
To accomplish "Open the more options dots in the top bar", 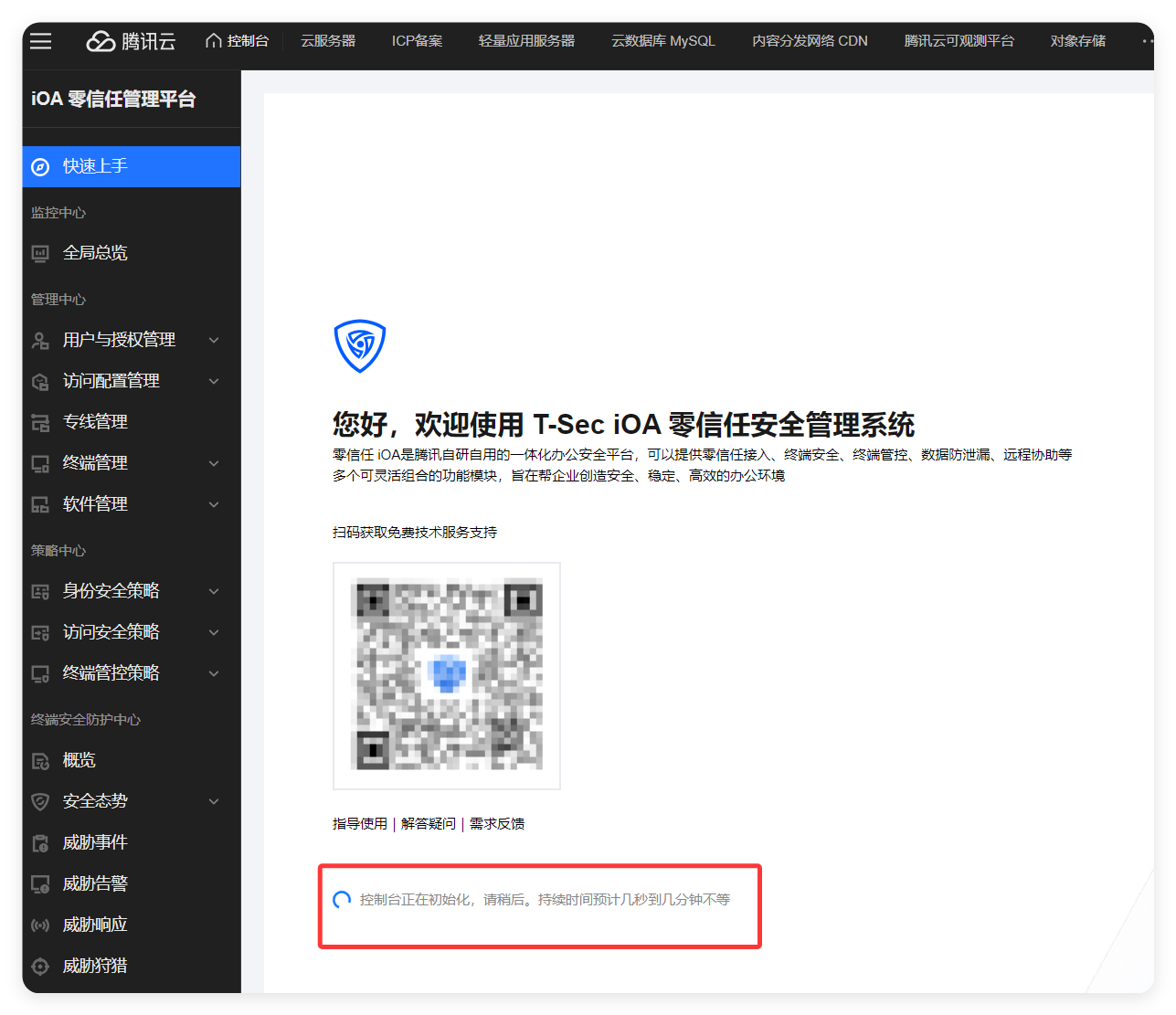I will [x=1146, y=41].
